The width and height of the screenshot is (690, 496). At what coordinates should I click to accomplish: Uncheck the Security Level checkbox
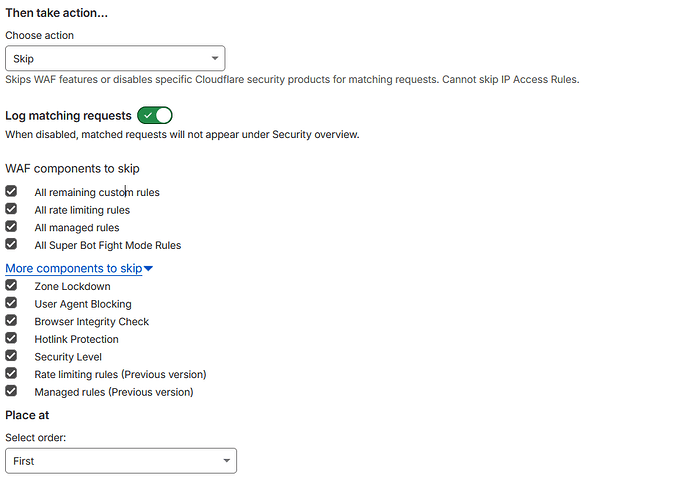pyautogui.click(x=11, y=356)
